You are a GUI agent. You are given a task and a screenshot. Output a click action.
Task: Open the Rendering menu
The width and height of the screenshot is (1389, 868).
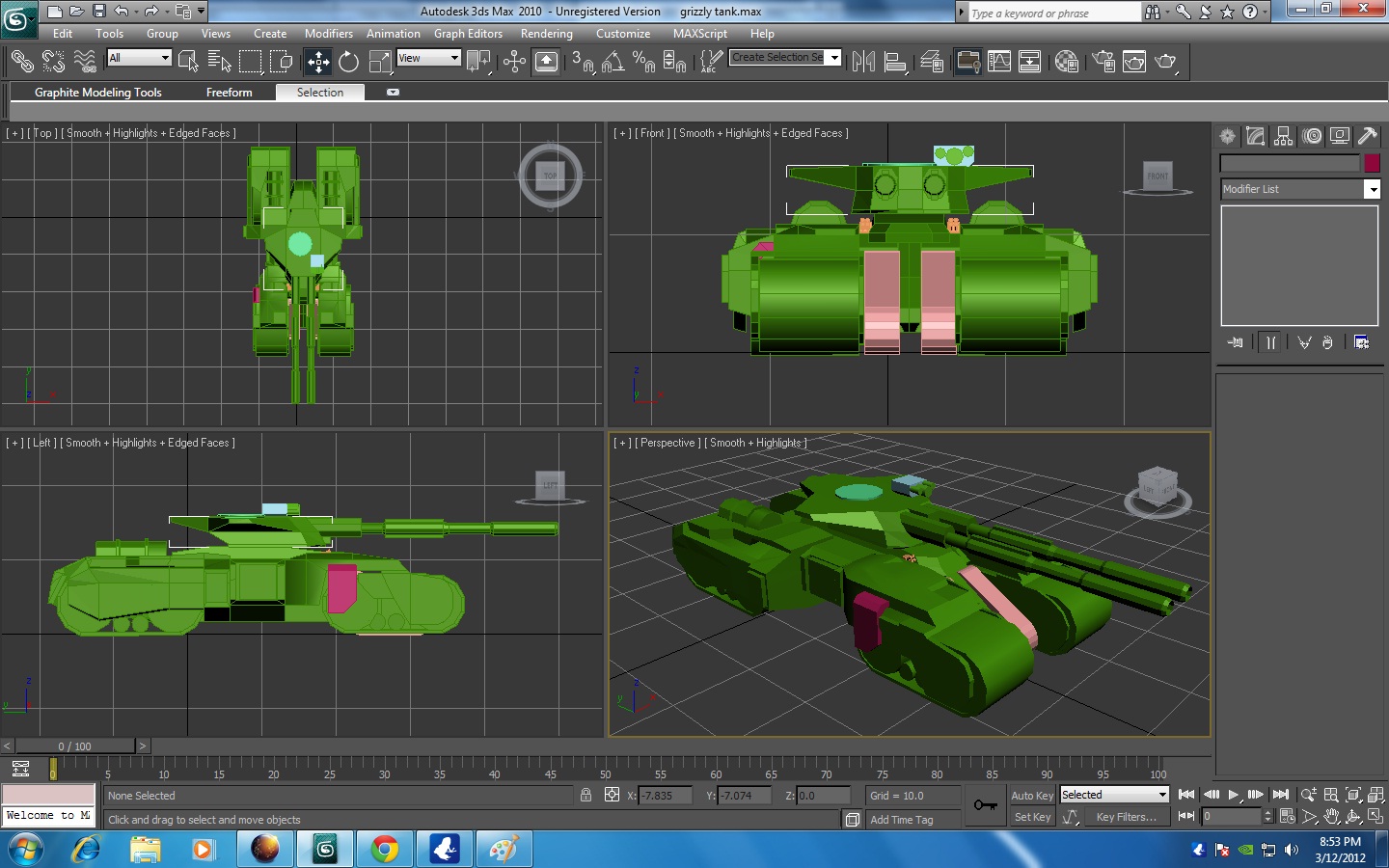coord(547,34)
